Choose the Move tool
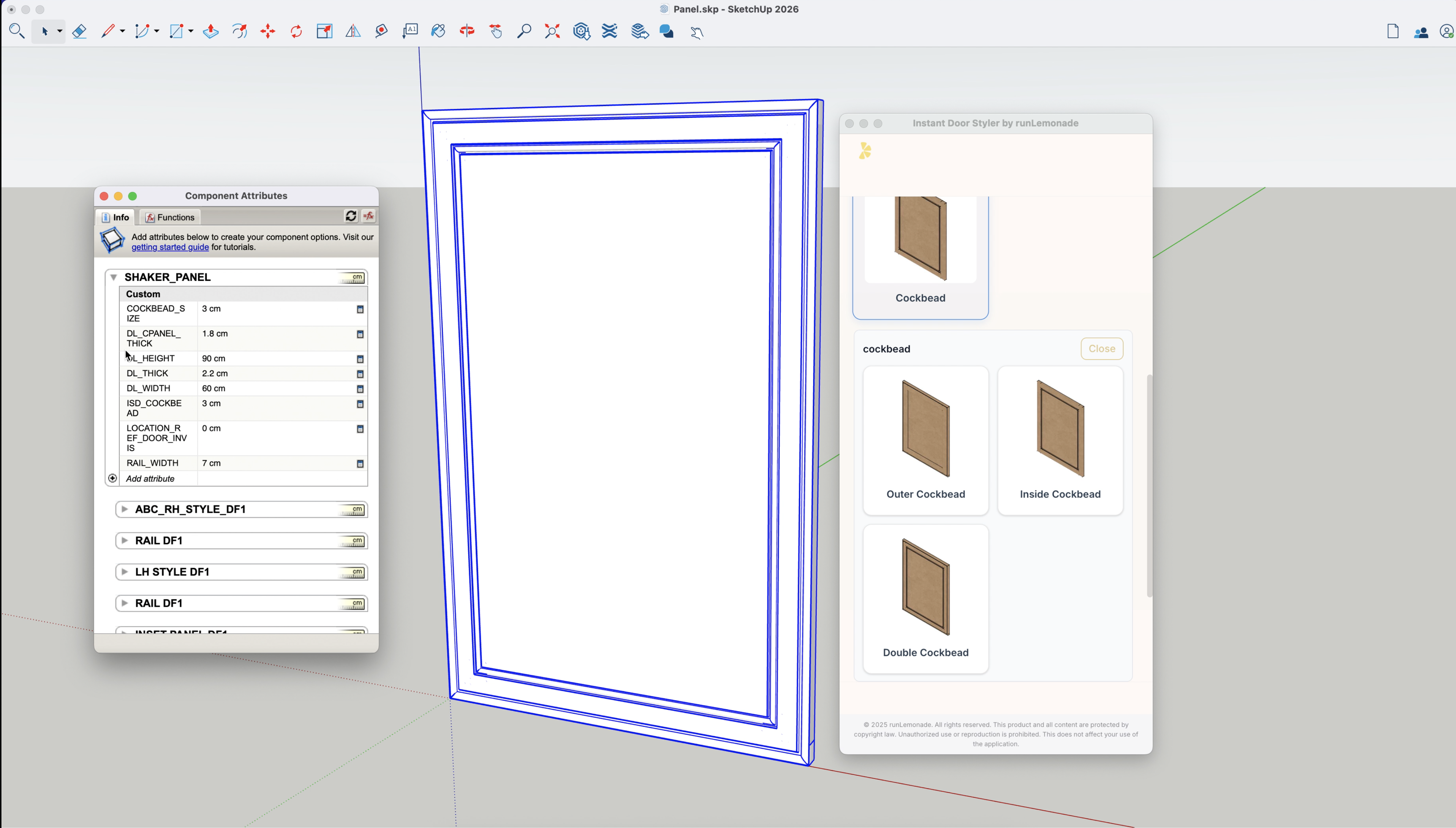 pyautogui.click(x=268, y=31)
